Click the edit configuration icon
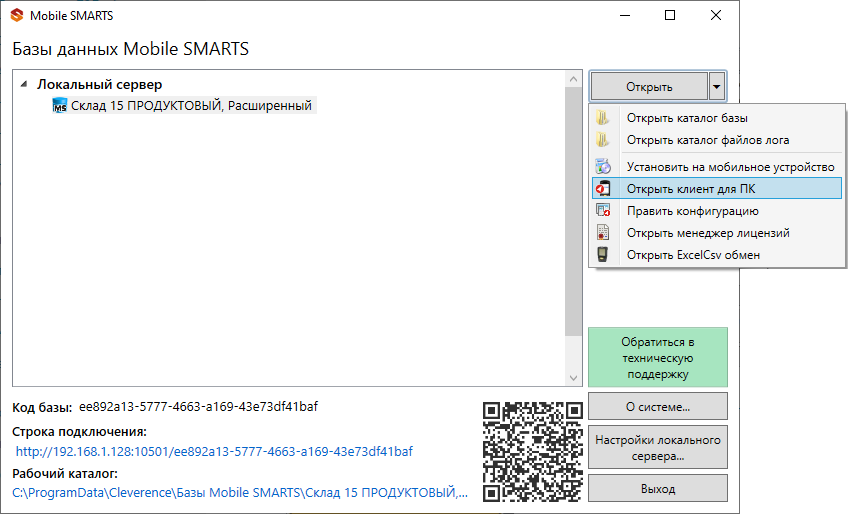This screenshot has height=514, width=848. (602, 210)
